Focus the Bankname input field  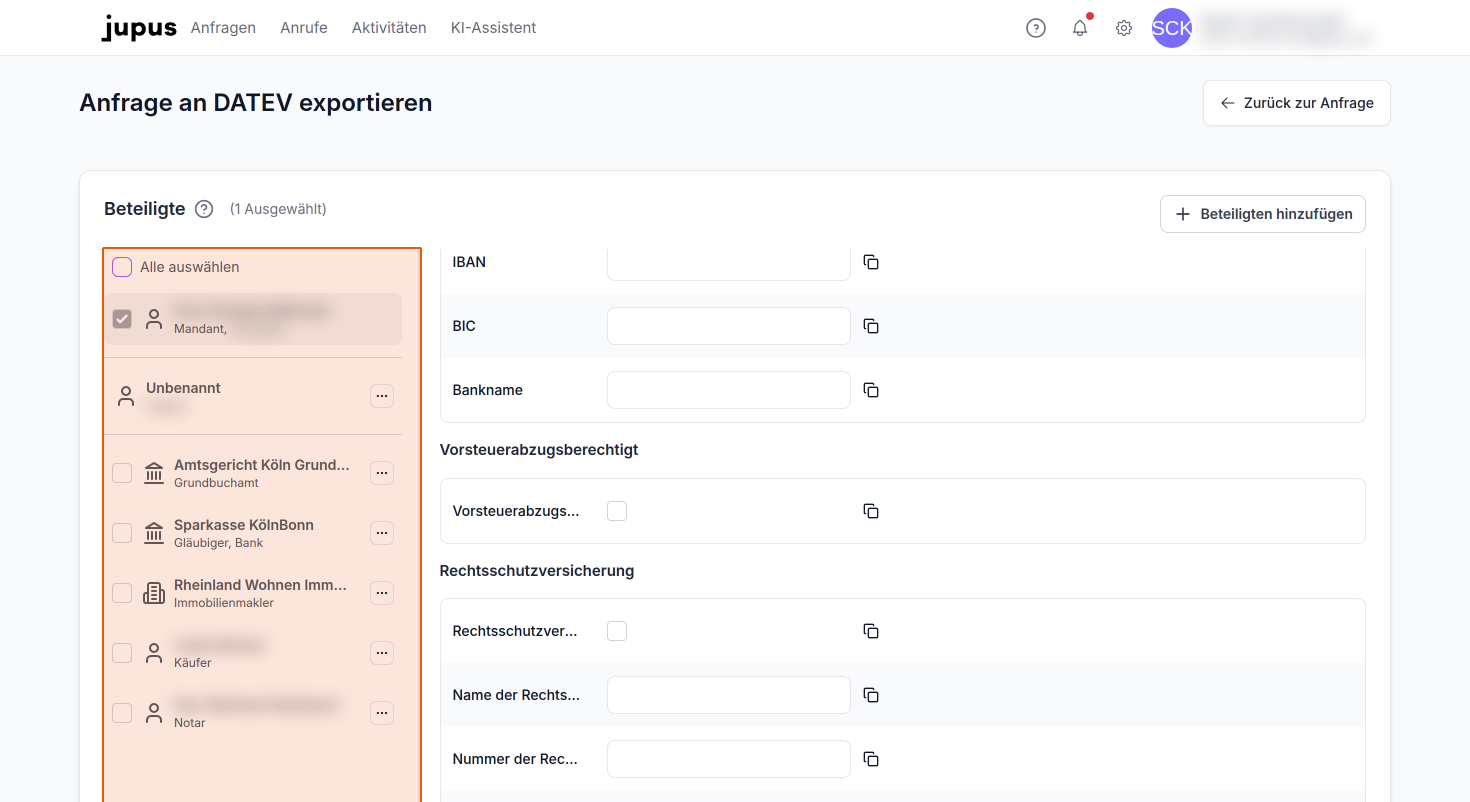729,390
